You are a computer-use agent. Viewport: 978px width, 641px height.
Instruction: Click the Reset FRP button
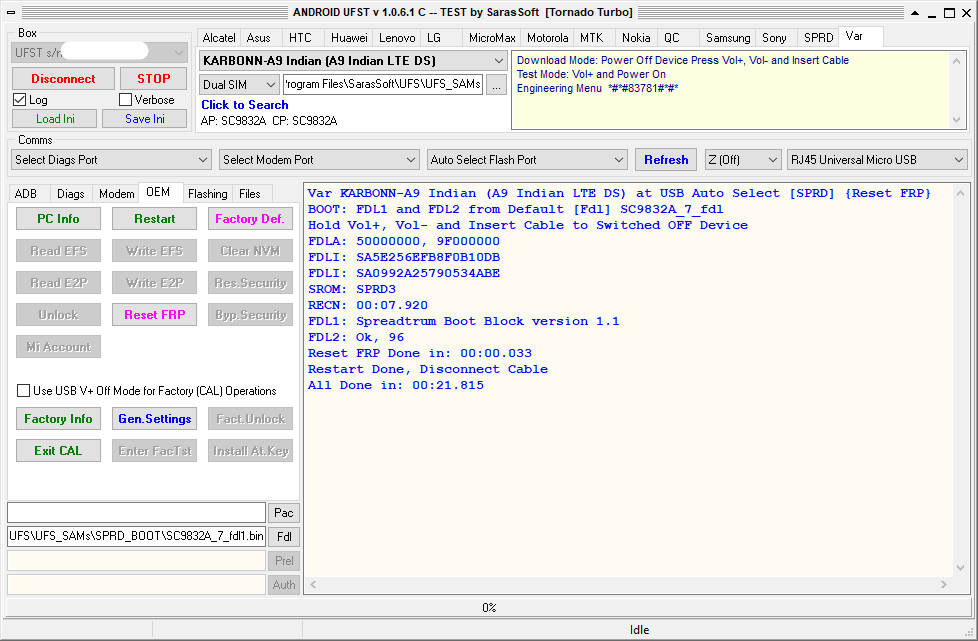pyautogui.click(x=154, y=315)
